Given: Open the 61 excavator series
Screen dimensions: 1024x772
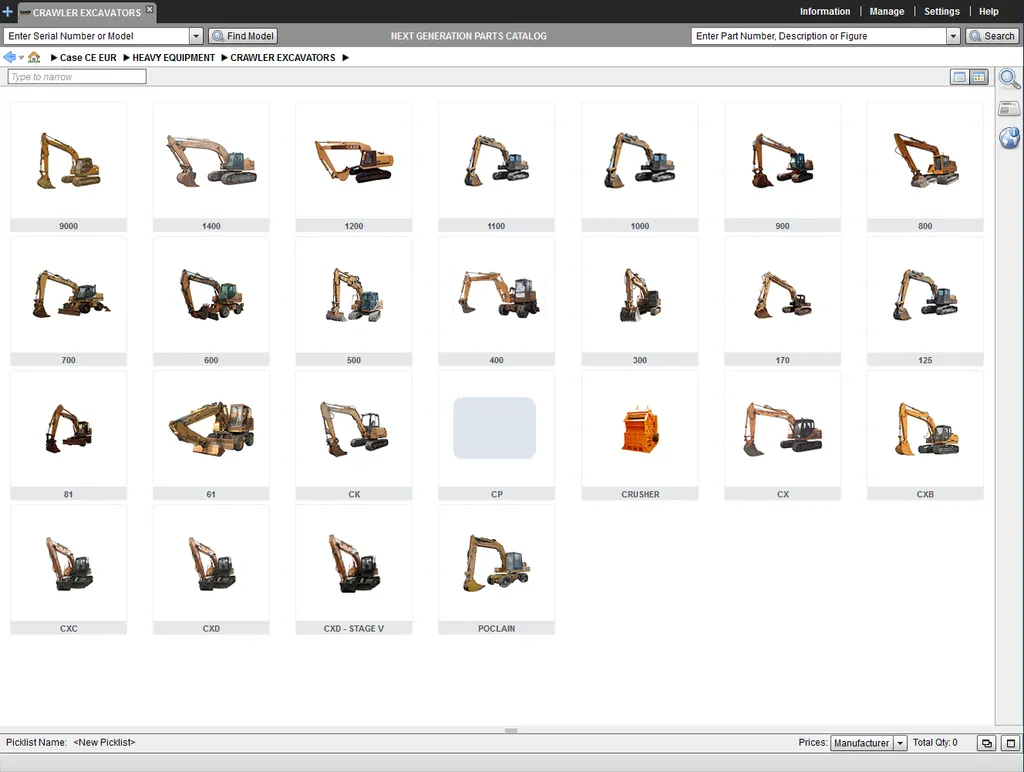Looking at the screenshot, I should pyautogui.click(x=211, y=436).
